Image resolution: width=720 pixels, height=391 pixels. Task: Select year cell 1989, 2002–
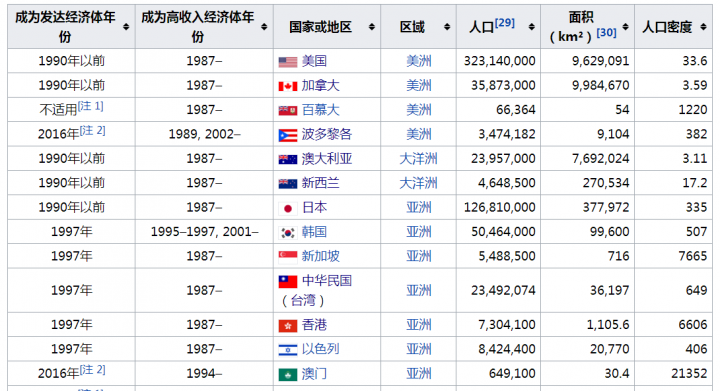pyautogui.click(x=205, y=134)
